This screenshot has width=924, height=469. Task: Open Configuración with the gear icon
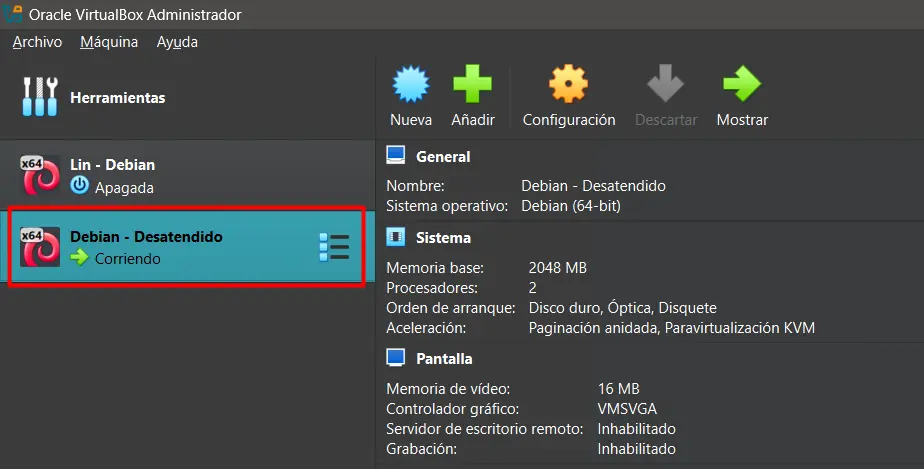pos(568,86)
